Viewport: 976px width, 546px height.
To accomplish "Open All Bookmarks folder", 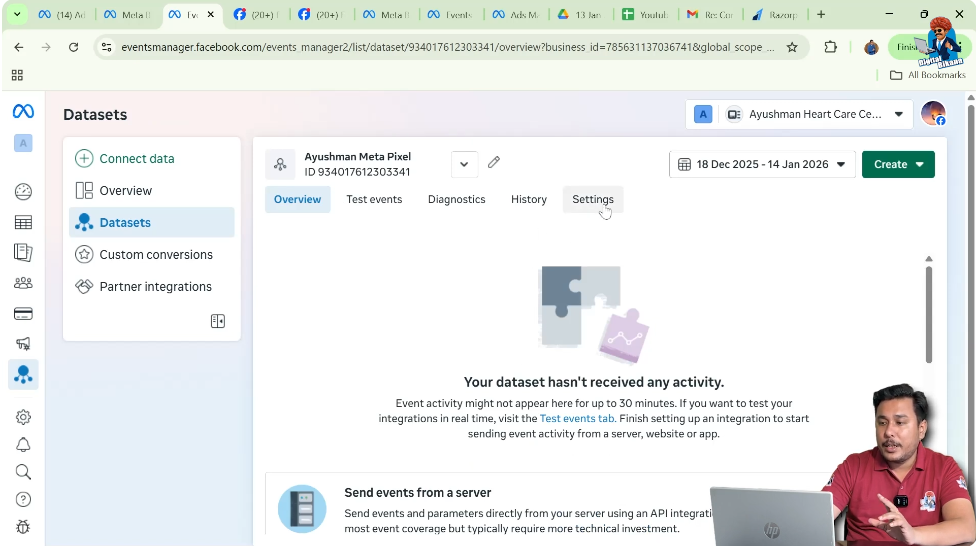I will (x=927, y=75).
